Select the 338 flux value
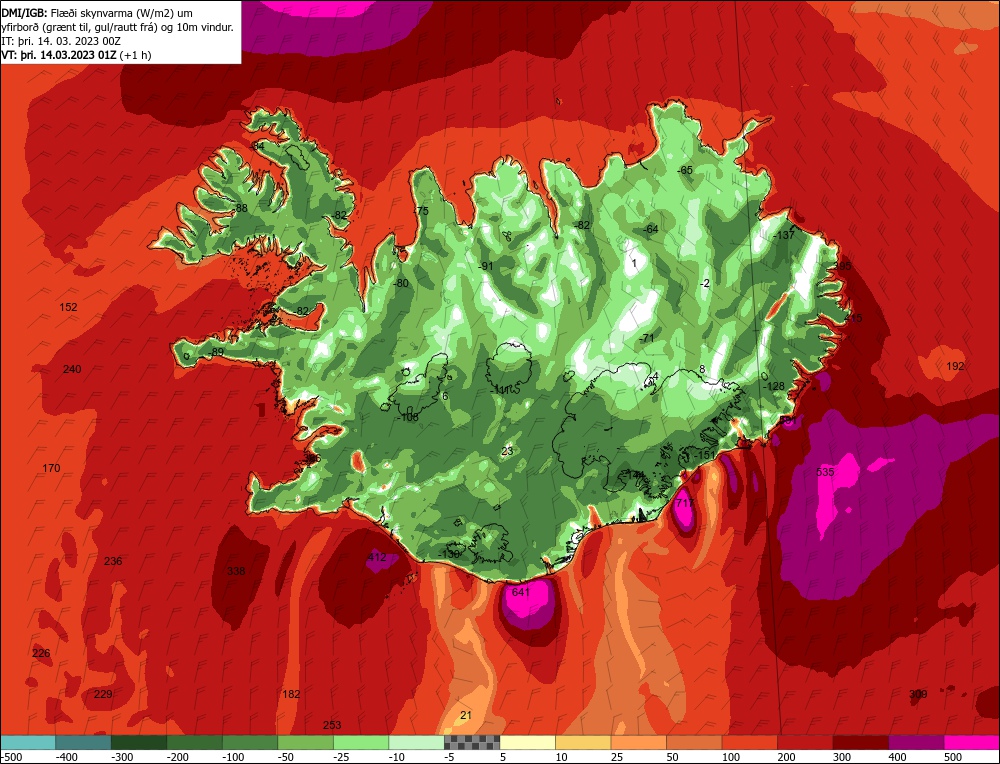 [x=236, y=571]
